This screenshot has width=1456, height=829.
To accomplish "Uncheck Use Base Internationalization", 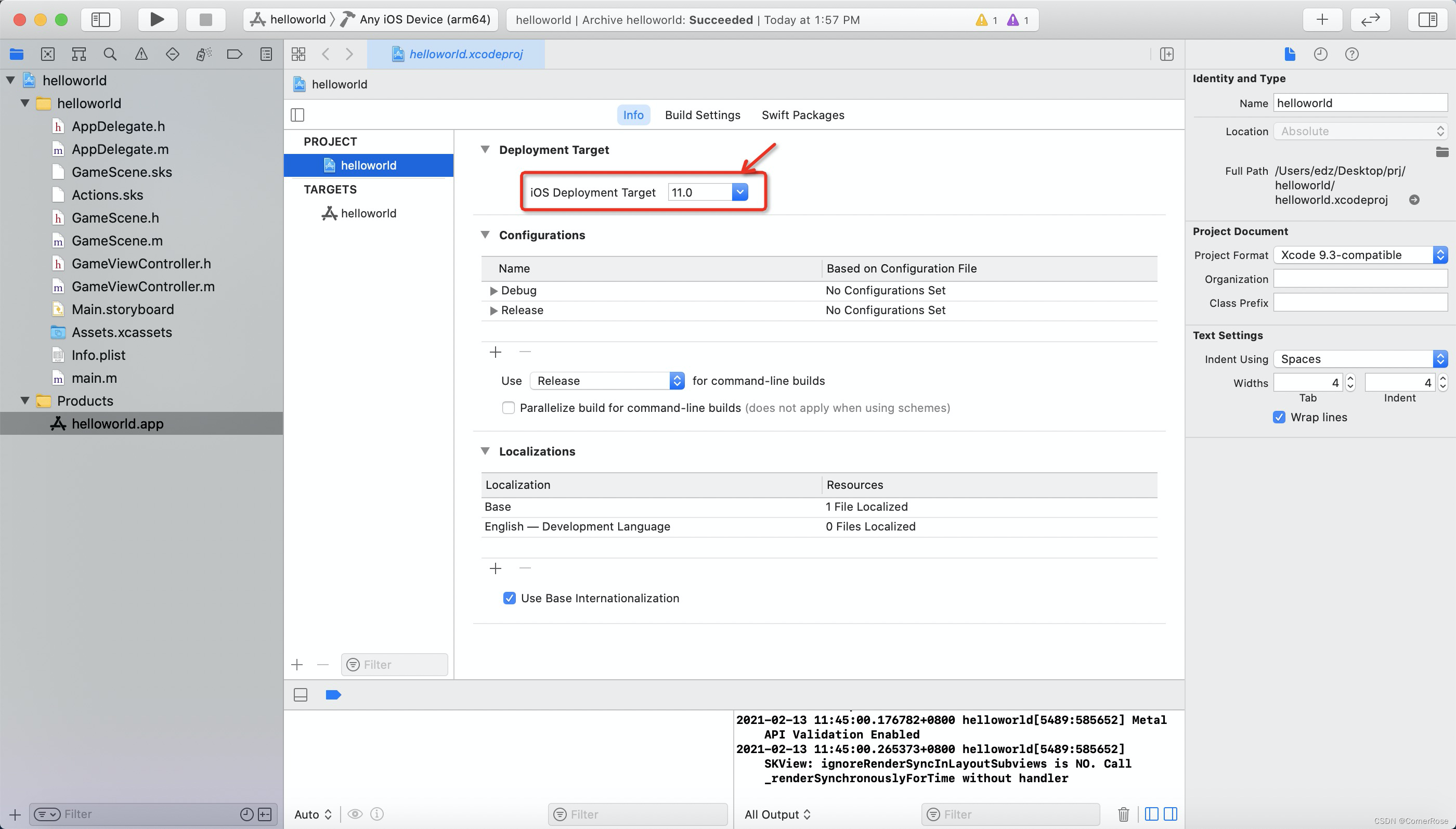I will (x=510, y=598).
